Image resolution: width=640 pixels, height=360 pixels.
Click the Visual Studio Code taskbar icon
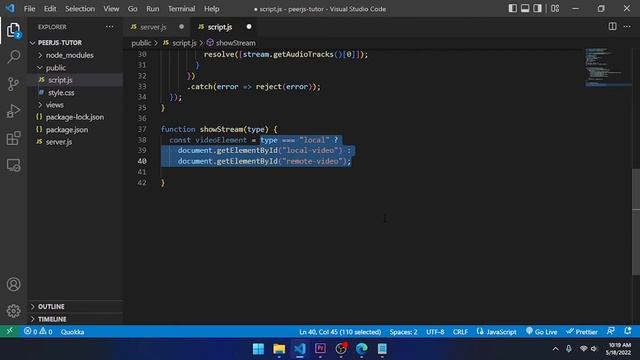(300, 349)
